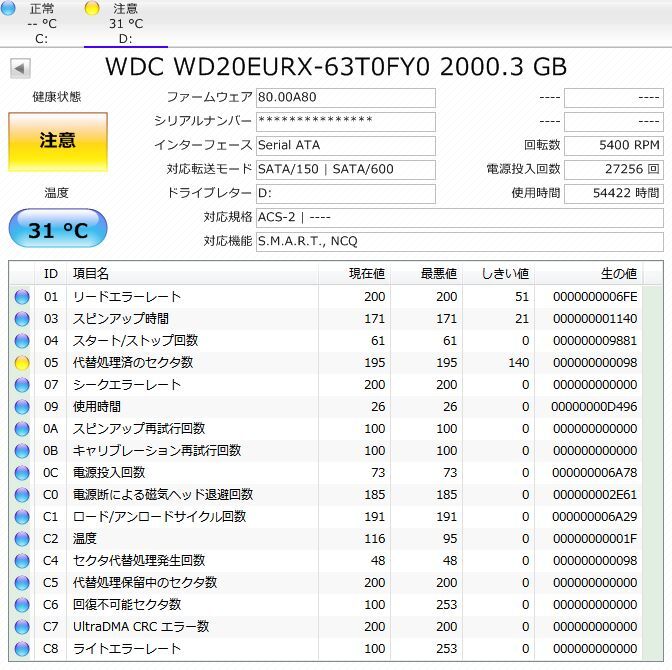The width and height of the screenshot is (672, 670).
Task: Click the blue status icon of row 0A
Action: [x=22, y=429]
